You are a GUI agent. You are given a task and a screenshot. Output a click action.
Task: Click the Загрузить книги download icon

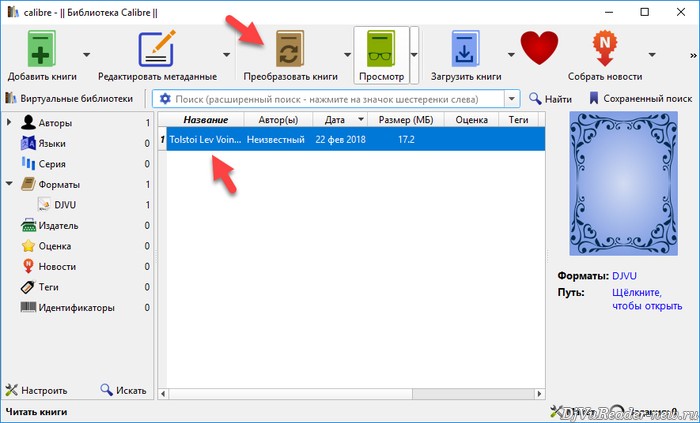465,48
